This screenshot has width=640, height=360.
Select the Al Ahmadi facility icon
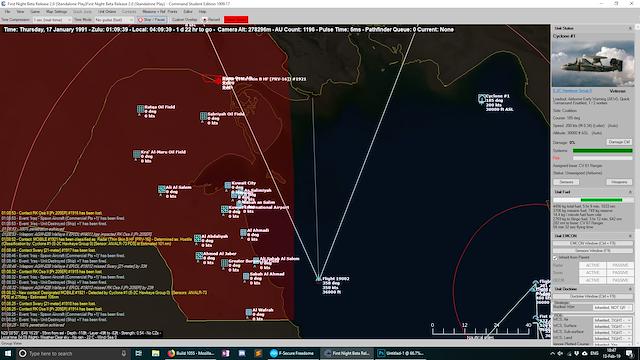coord(243,232)
